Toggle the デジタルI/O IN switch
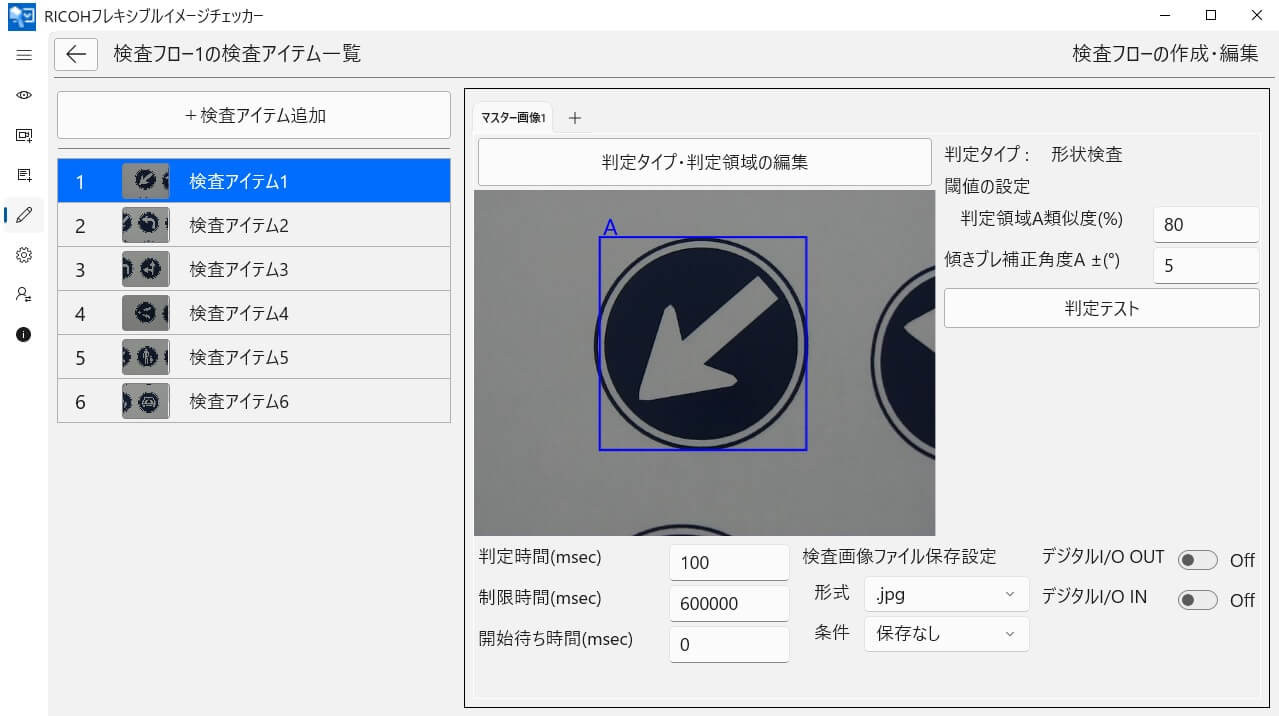 click(1197, 600)
